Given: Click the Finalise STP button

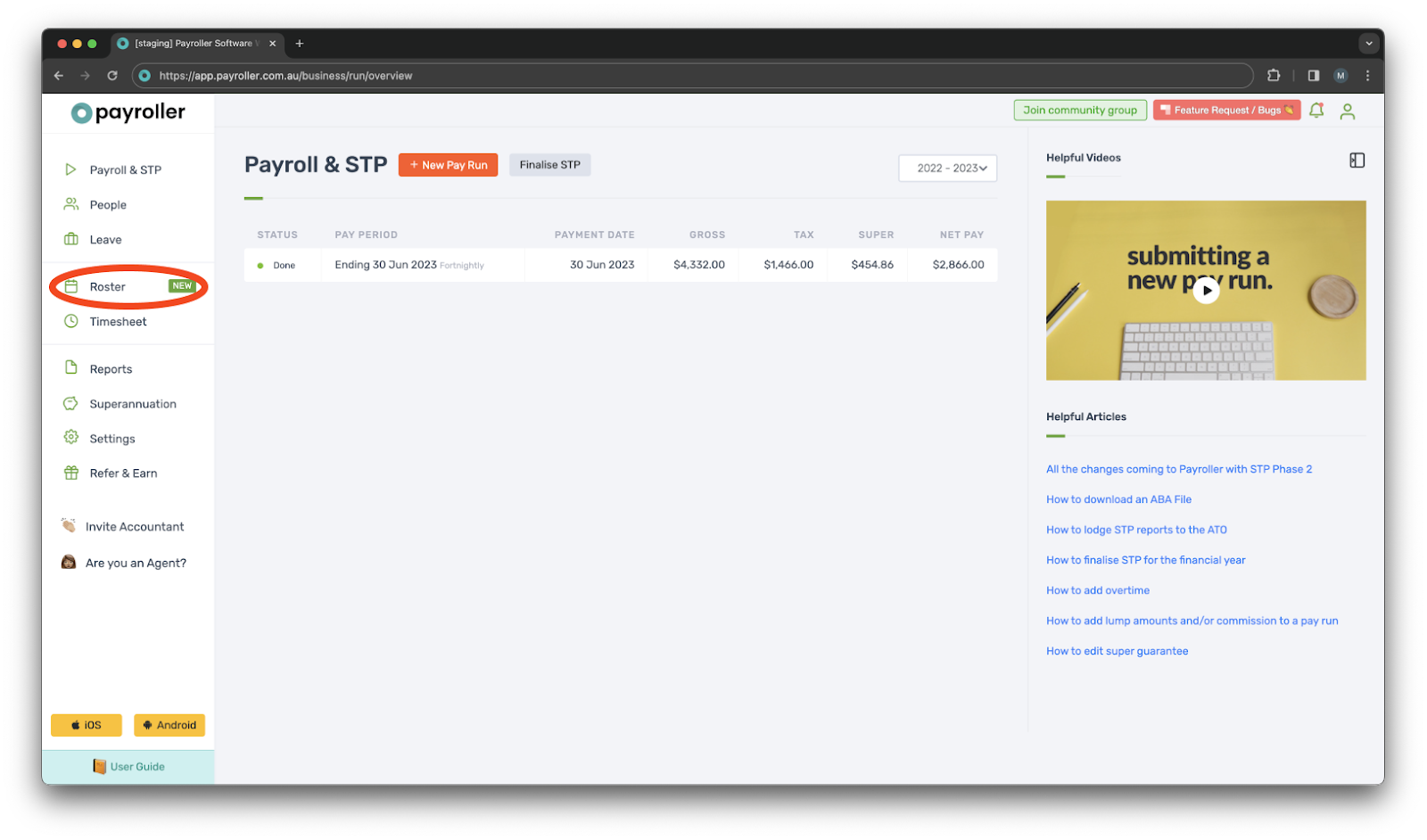Looking at the screenshot, I should click(549, 165).
